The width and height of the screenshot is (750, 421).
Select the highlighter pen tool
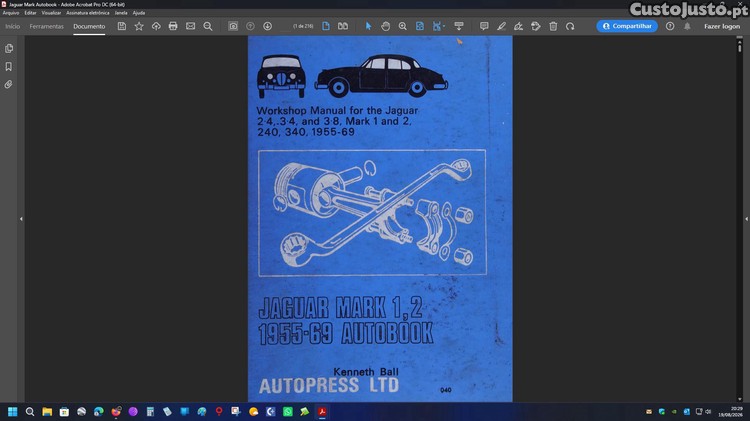(501, 26)
